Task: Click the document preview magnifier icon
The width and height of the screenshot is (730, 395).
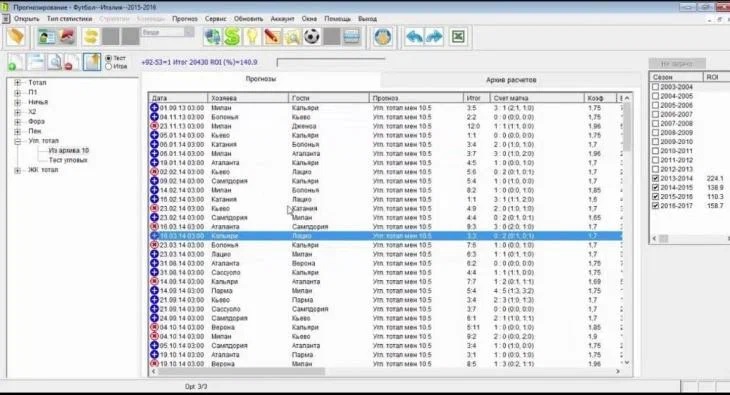Action: click(x=54, y=62)
